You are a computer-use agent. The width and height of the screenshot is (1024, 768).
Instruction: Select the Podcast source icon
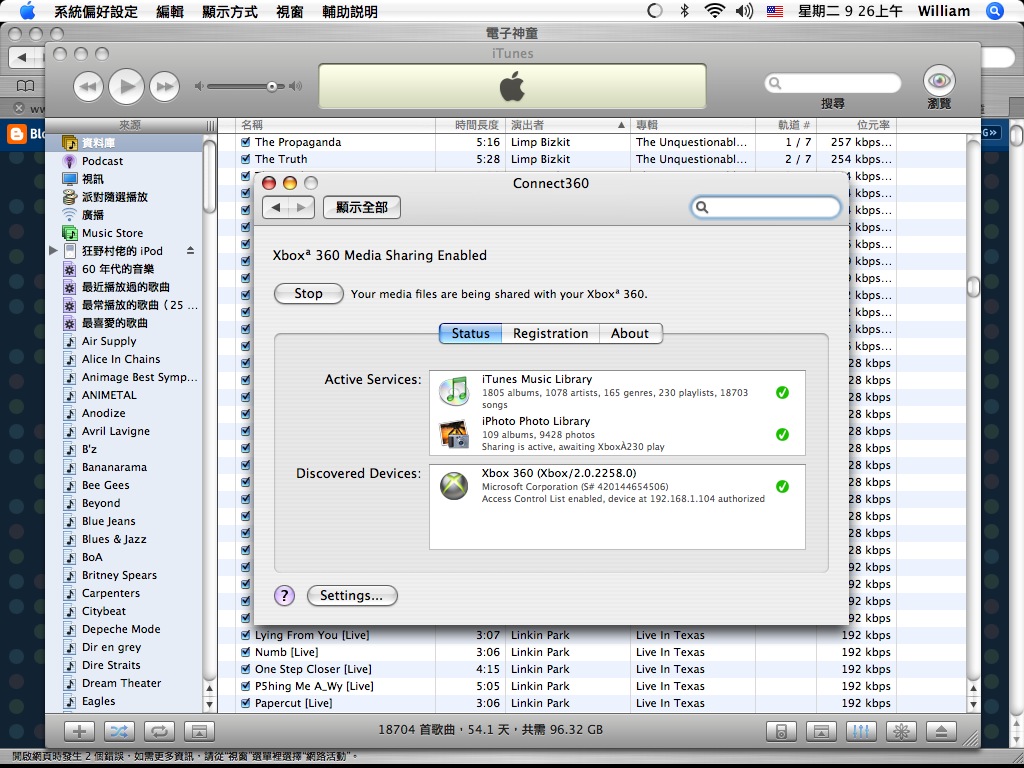[70, 161]
